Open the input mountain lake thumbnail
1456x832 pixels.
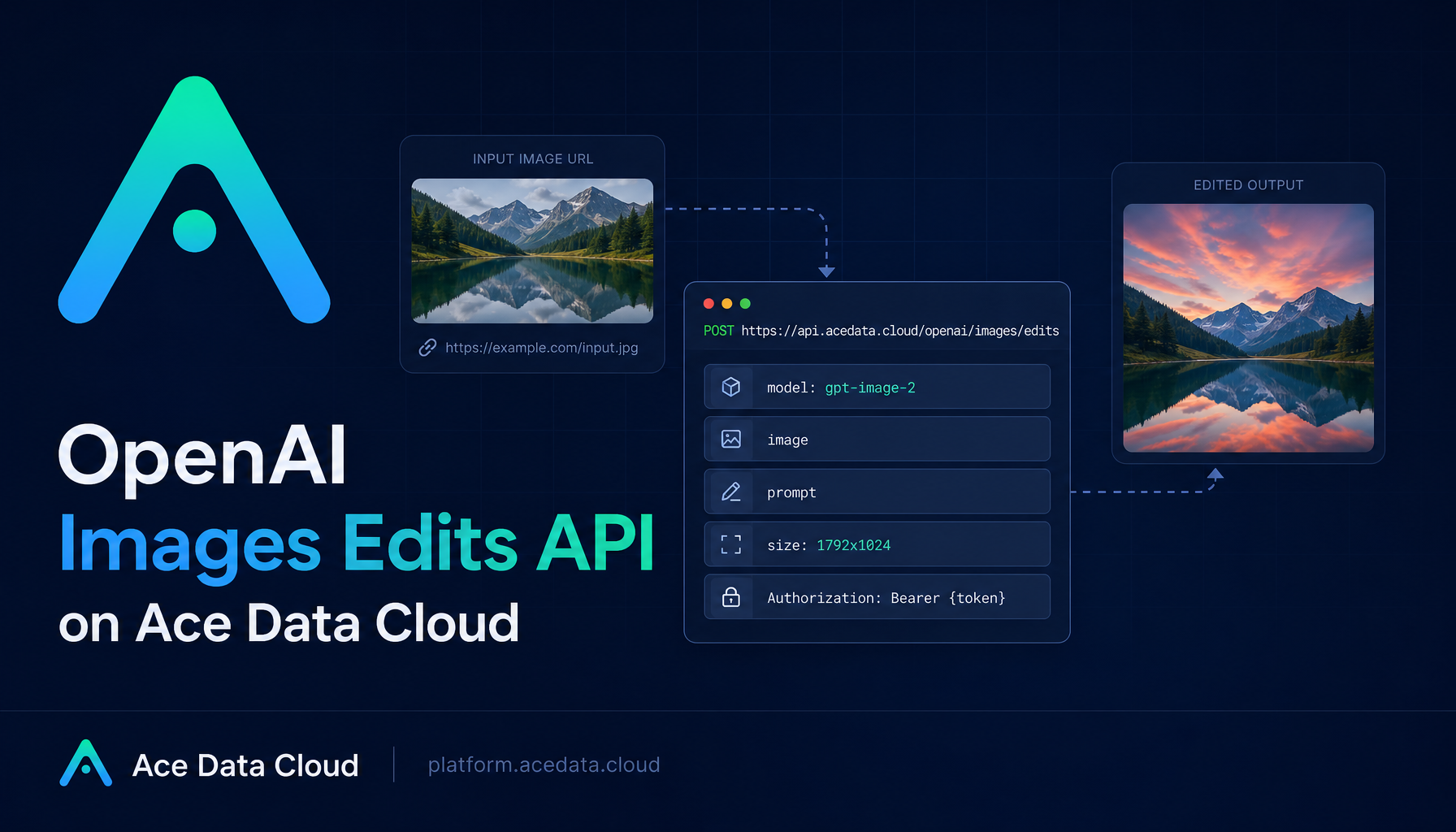(532, 251)
